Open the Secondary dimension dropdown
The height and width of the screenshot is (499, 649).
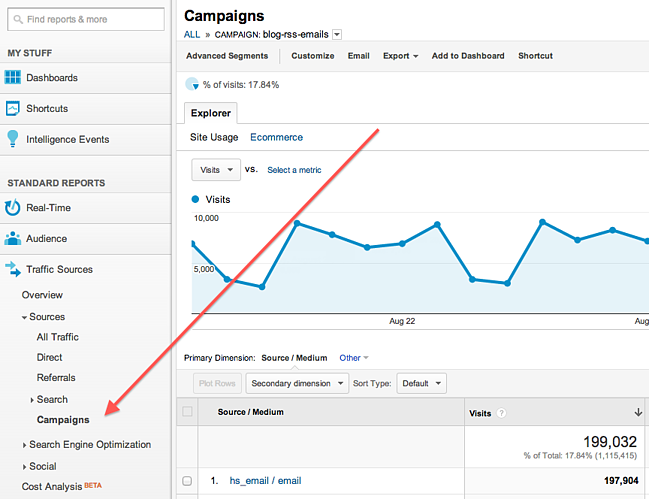[x=297, y=383]
